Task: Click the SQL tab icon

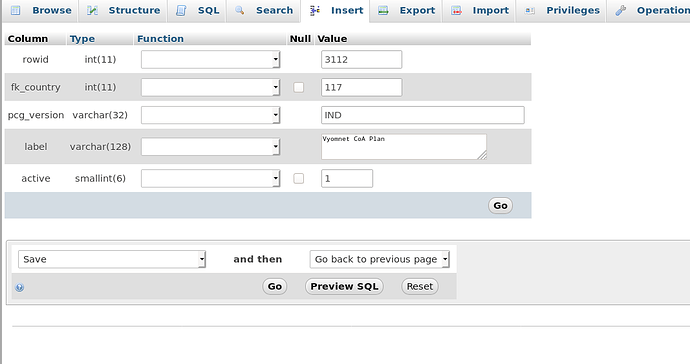Action: (181, 10)
